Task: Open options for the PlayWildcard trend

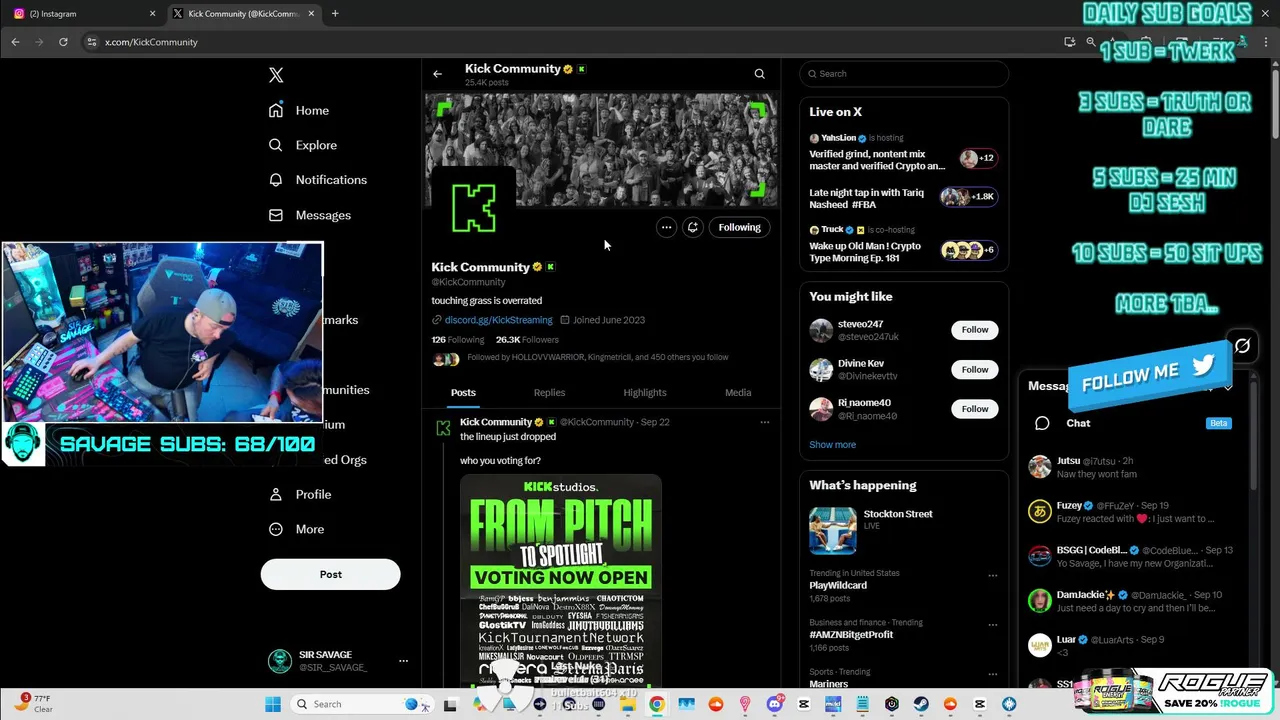Action: point(992,576)
